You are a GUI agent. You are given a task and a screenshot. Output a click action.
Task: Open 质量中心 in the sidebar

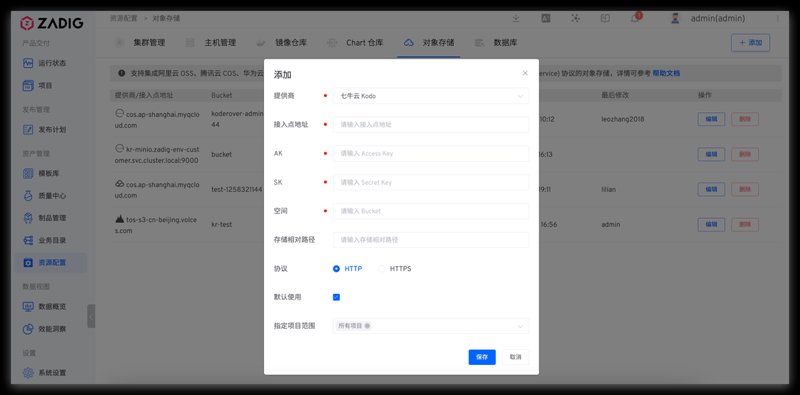click(45, 196)
